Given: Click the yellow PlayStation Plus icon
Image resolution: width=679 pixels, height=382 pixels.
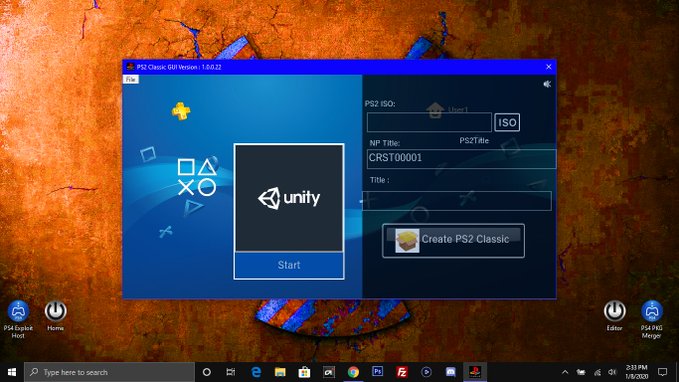Looking at the screenshot, I should 181,111.
